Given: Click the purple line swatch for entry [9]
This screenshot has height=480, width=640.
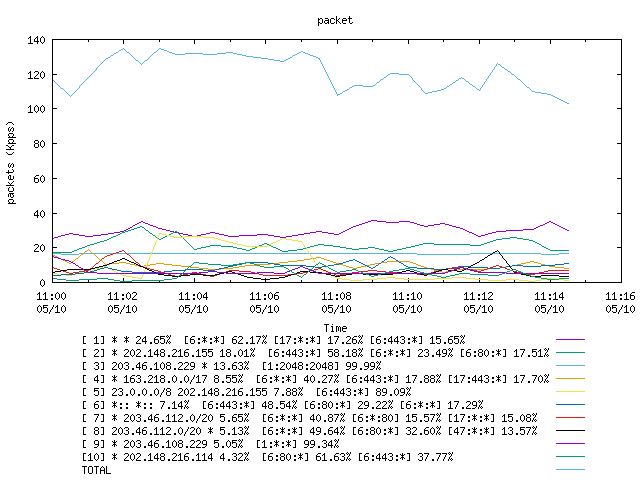Looking at the screenshot, I should (570, 444).
